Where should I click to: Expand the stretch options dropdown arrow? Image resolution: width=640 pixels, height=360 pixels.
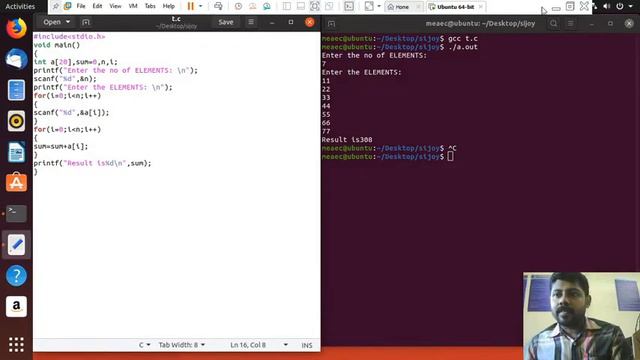click(379, 6)
